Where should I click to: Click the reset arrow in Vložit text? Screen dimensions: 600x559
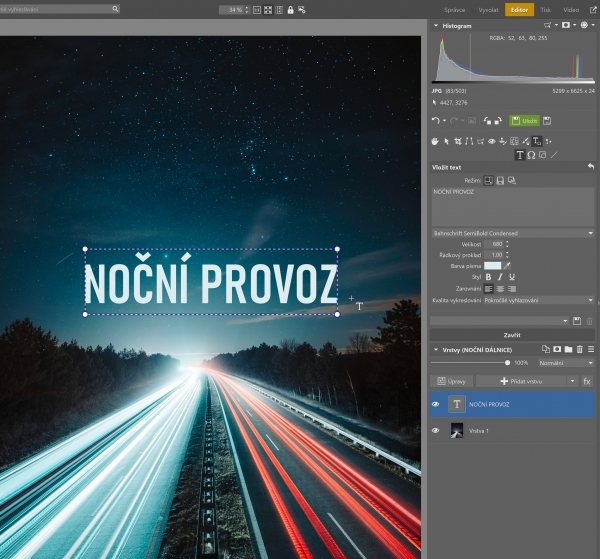tap(591, 167)
